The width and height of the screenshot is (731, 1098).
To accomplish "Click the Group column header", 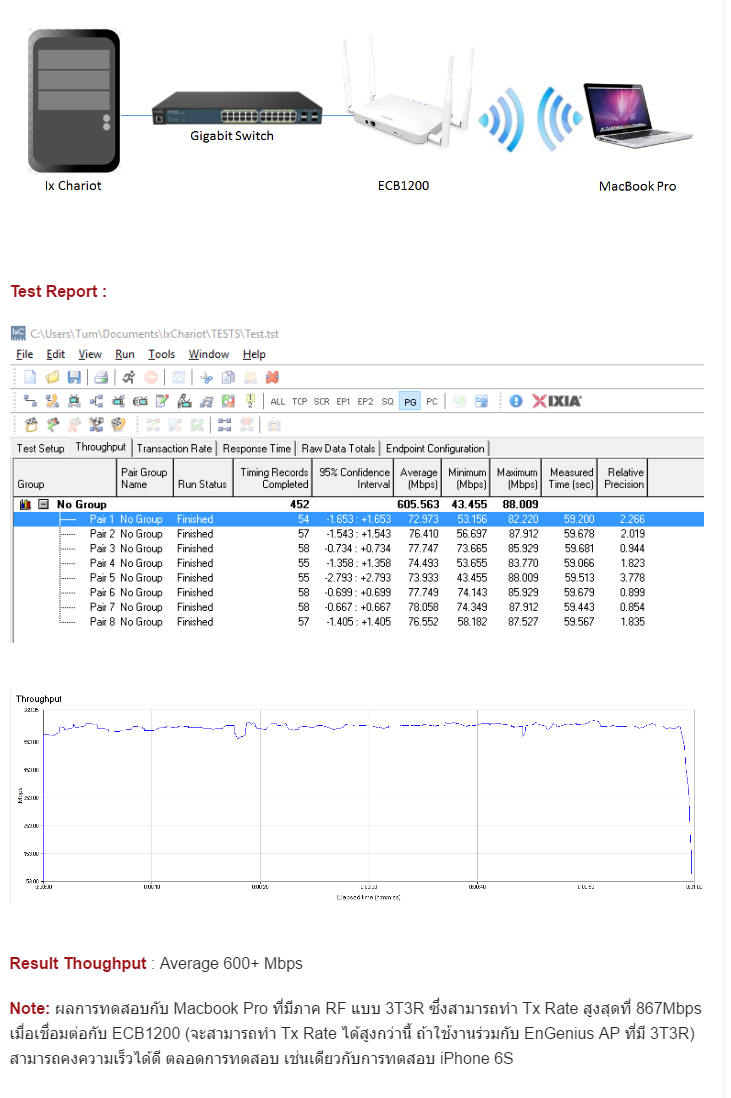I will pos(64,478).
